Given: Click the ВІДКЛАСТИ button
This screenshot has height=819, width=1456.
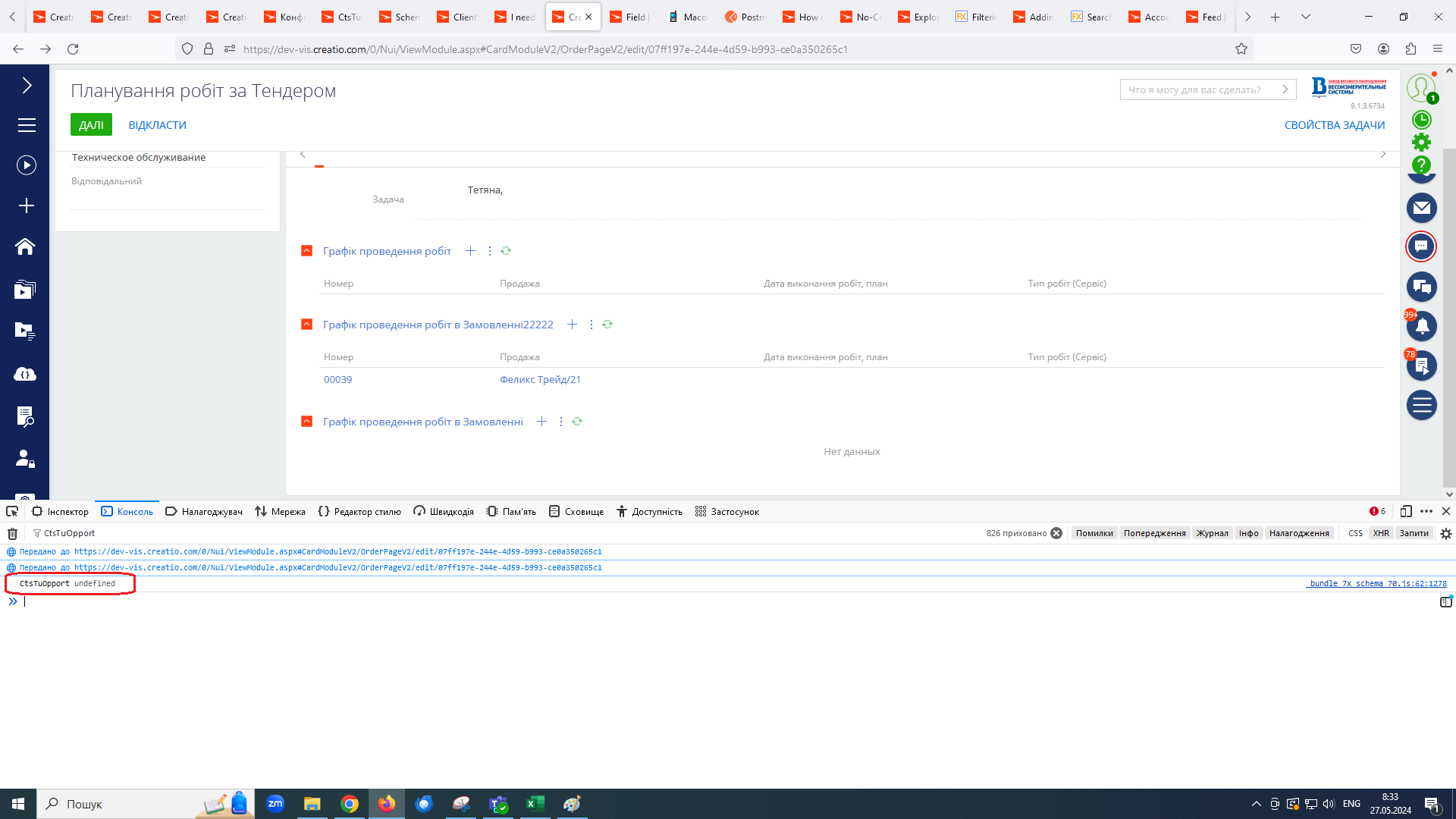Looking at the screenshot, I should click(x=157, y=125).
